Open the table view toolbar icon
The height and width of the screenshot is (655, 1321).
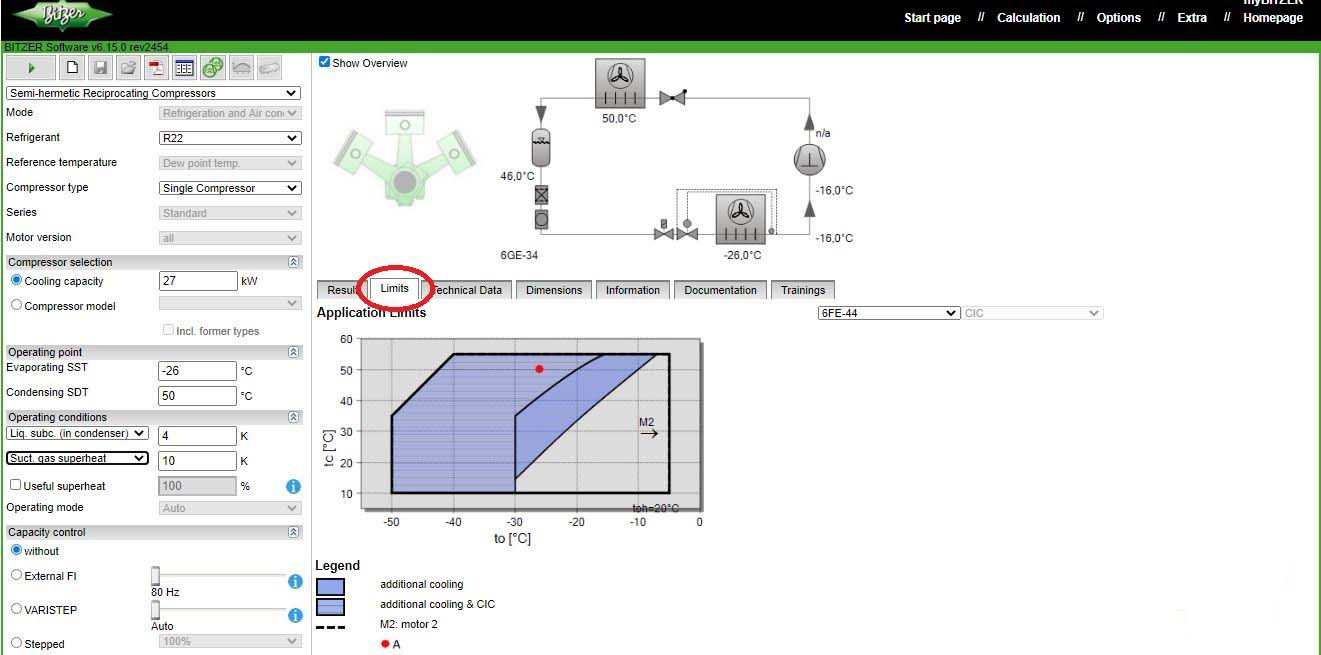coord(184,68)
